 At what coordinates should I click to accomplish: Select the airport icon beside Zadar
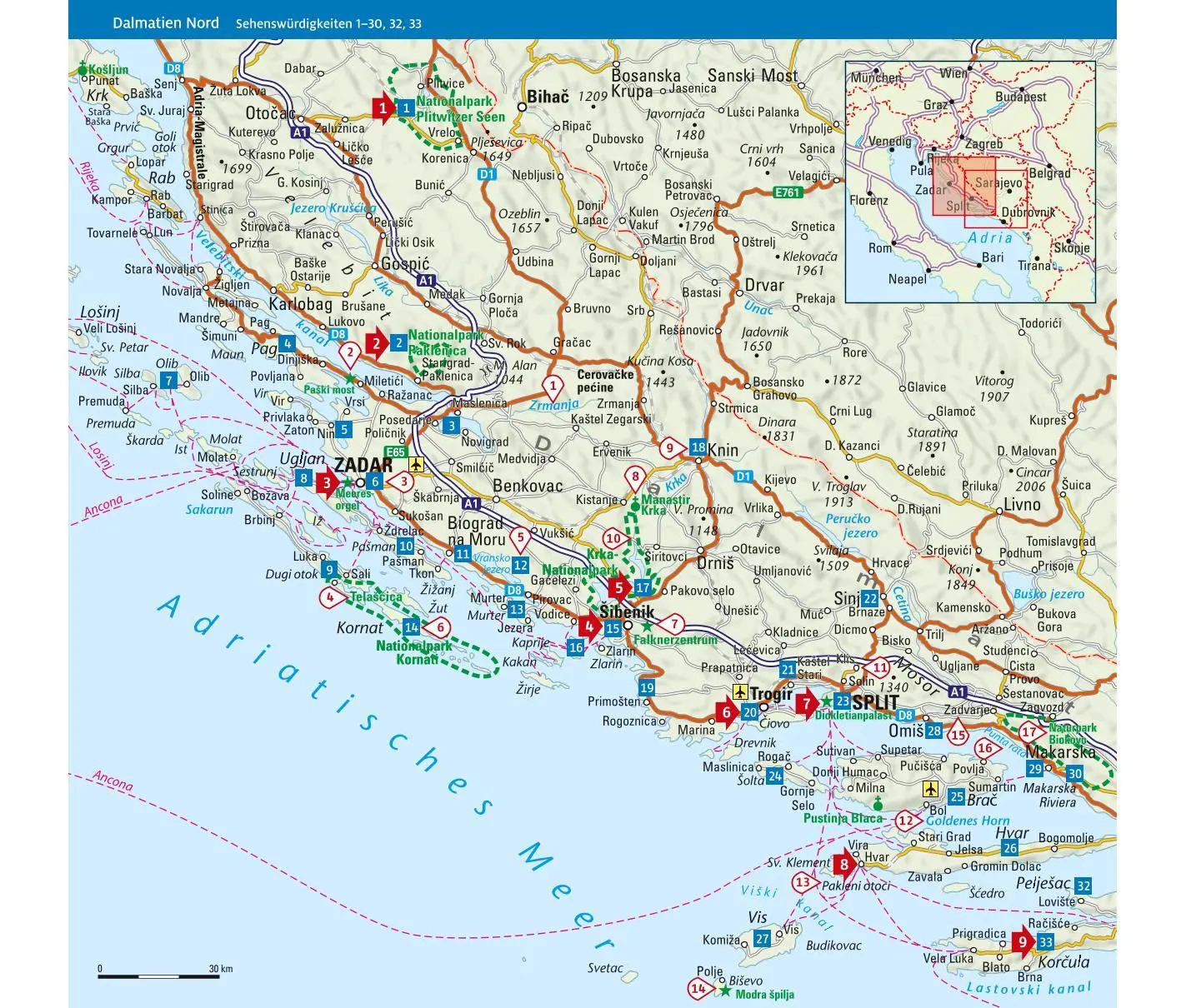[x=415, y=464]
